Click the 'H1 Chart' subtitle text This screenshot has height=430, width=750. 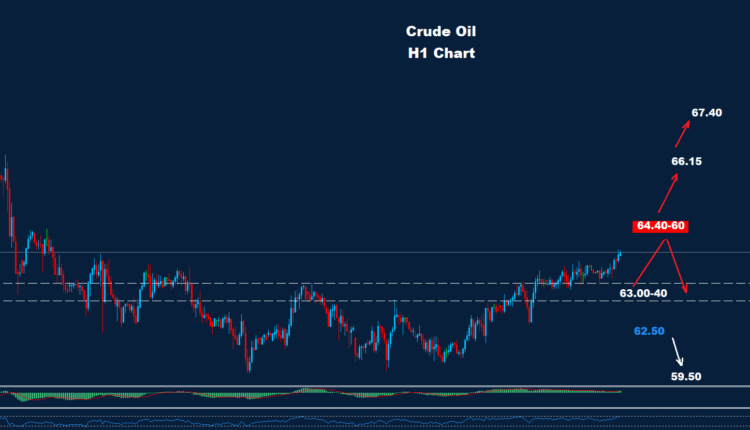click(441, 53)
